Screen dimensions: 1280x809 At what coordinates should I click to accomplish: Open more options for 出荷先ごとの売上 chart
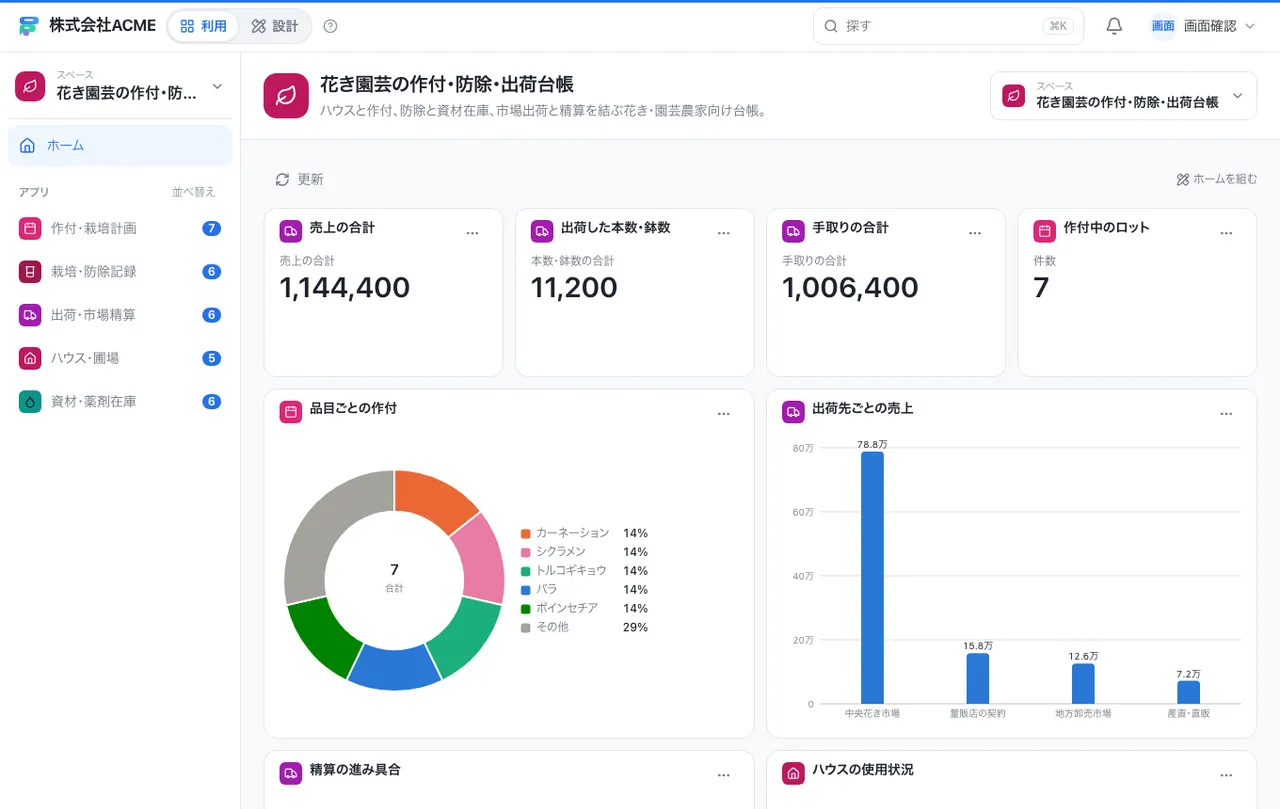[x=1226, y=414]
